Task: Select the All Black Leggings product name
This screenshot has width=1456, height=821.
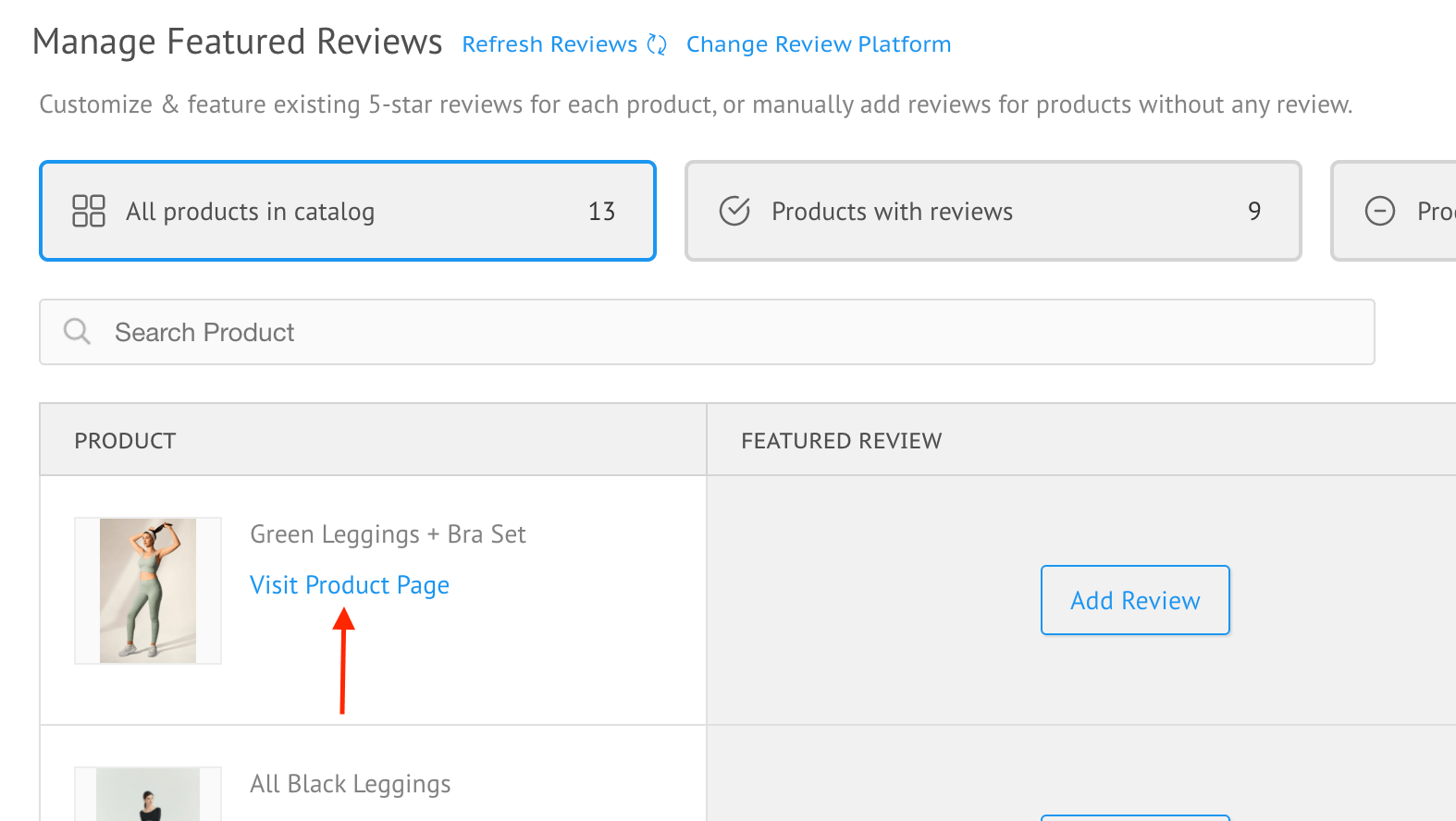Action: (x=351, y=784)
